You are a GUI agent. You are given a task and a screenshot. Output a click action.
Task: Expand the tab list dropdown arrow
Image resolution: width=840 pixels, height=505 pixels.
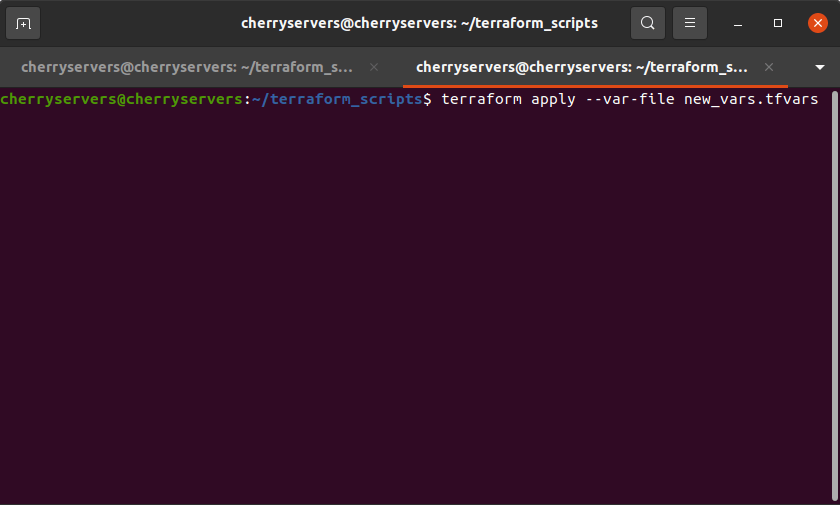point(819,67)
